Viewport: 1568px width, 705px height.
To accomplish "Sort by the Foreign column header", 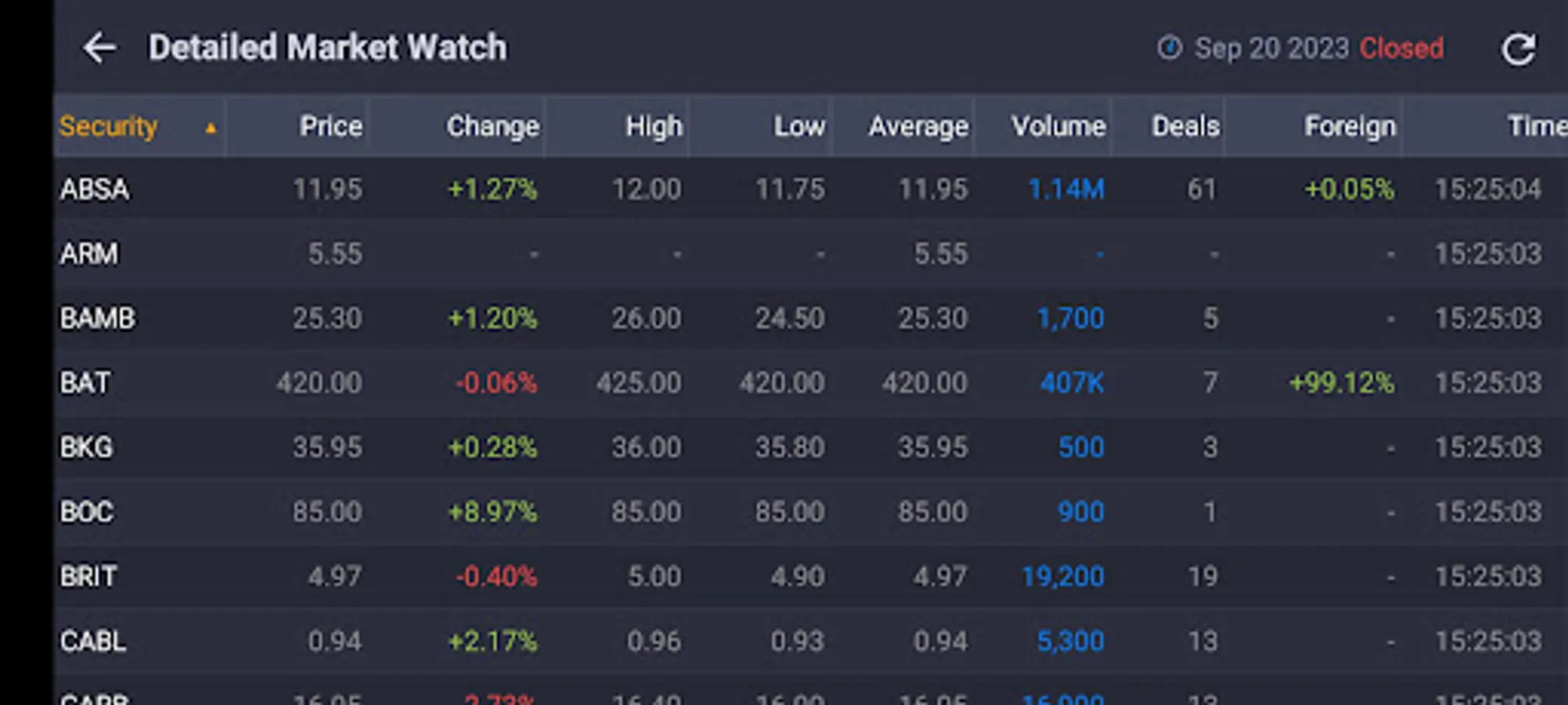I will [1350, 126].
